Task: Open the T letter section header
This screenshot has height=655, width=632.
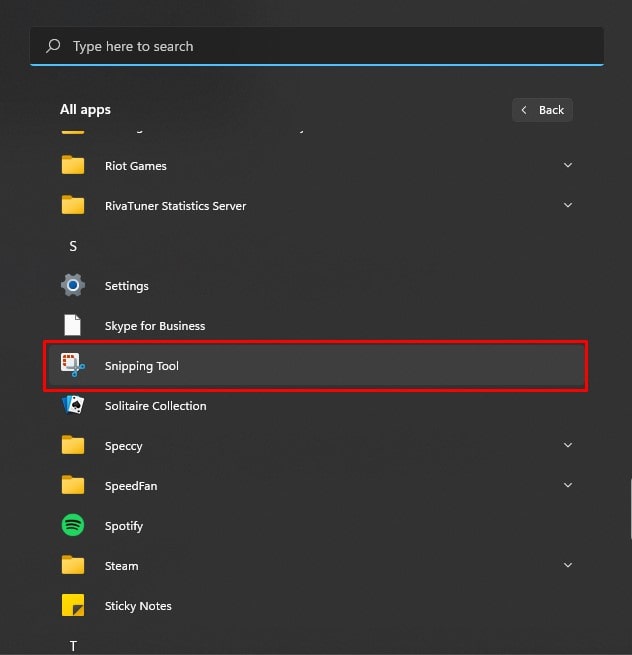Action: click(73, 646)
